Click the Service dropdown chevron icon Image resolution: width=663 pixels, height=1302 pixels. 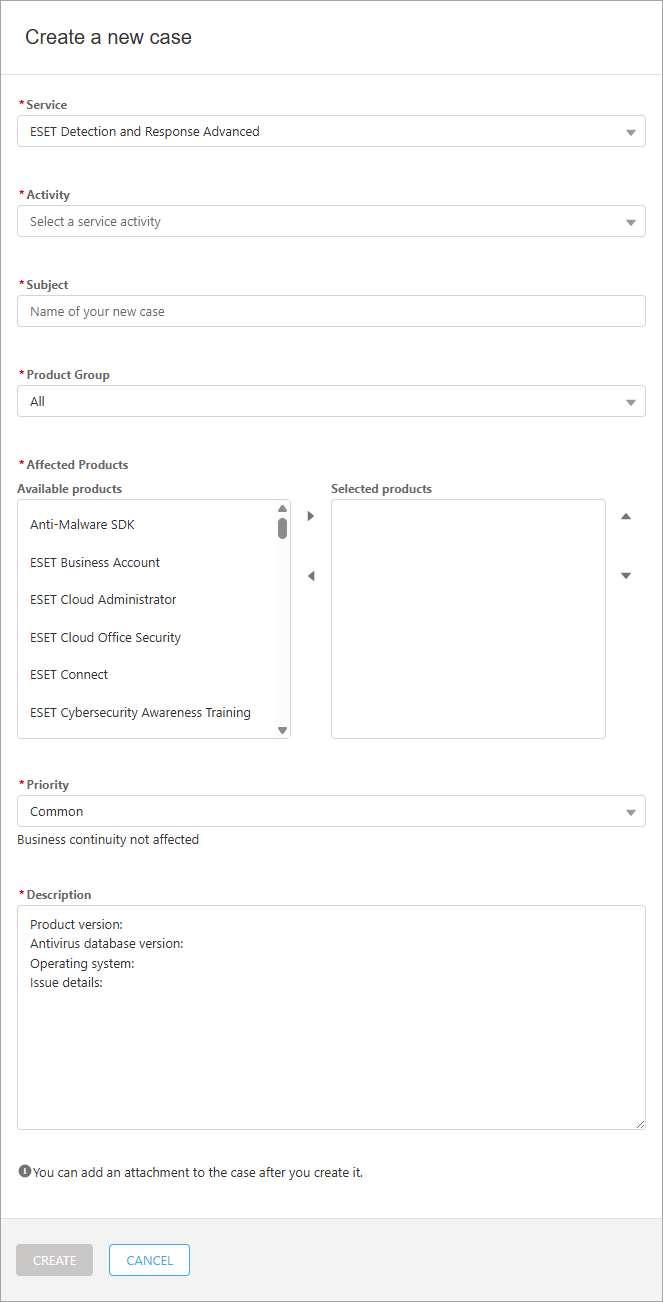(631, 131)
